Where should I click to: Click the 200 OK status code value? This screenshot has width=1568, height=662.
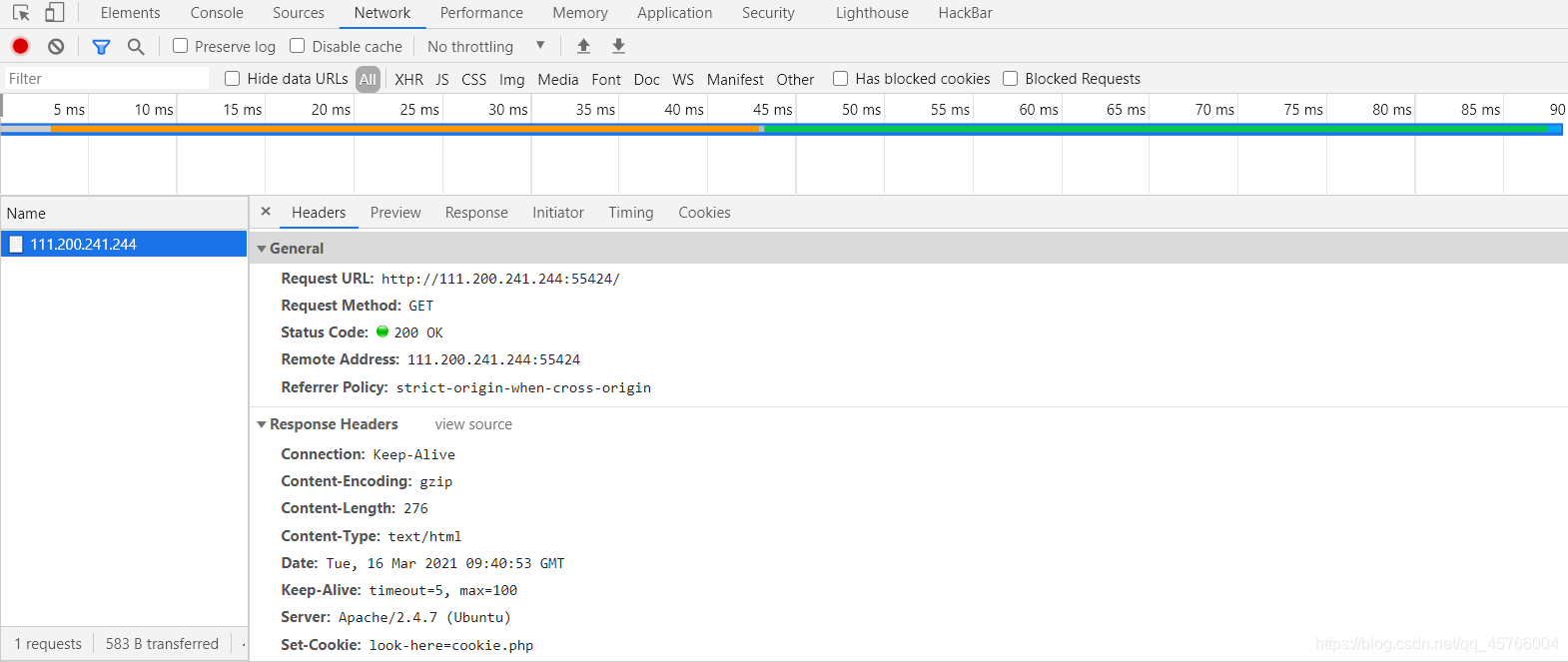[x=417, y=332]
